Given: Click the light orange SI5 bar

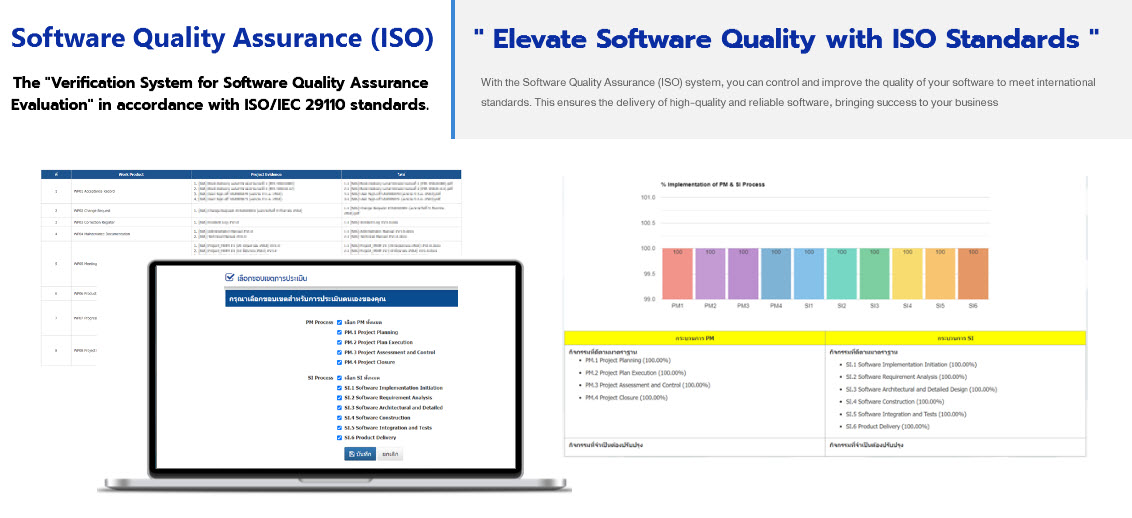Looking at the screenshot, I should 941,273.
